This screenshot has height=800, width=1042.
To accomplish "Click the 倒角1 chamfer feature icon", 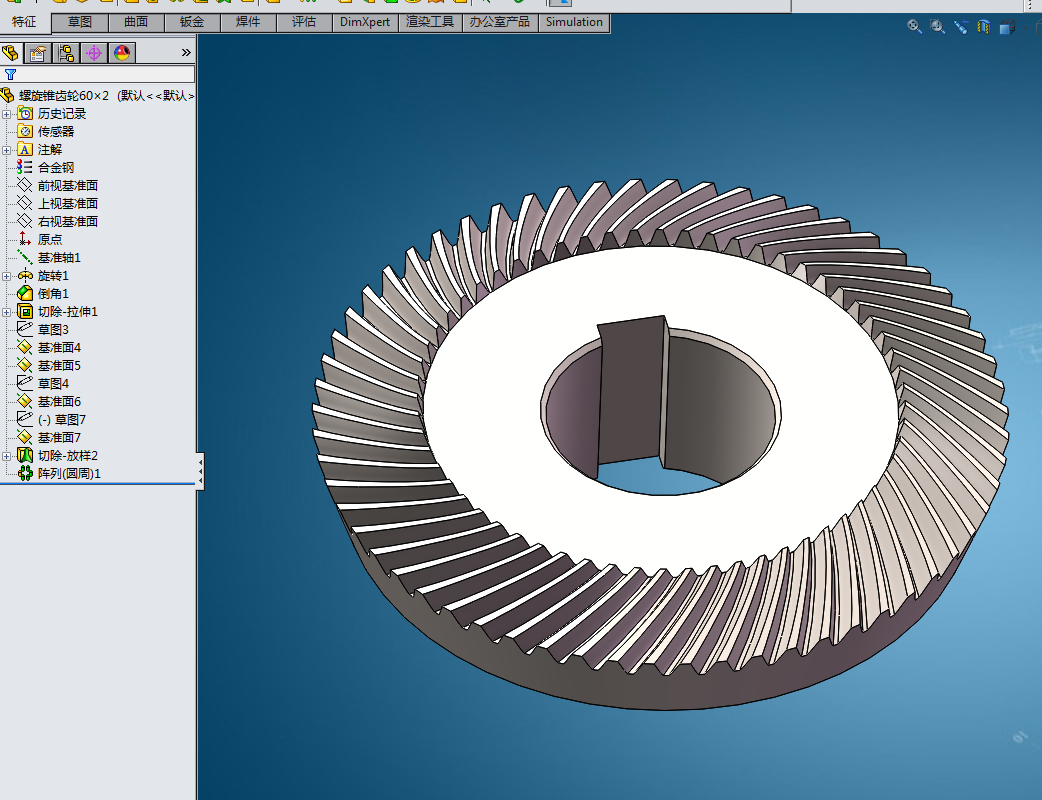I will (x=25, y=293).
